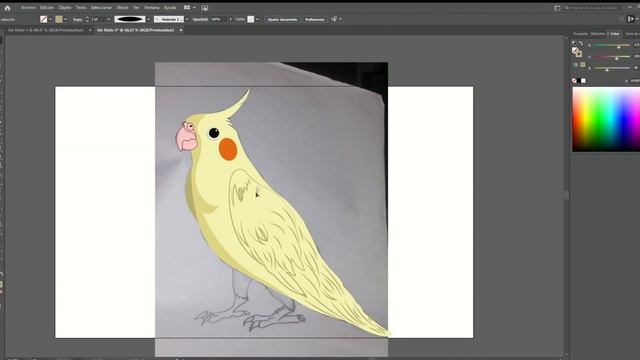The width and height of the screenshot is (640, 360).
Task: Click the GPU performance icon beside arrange documents
Action: [x=205, y=7]
